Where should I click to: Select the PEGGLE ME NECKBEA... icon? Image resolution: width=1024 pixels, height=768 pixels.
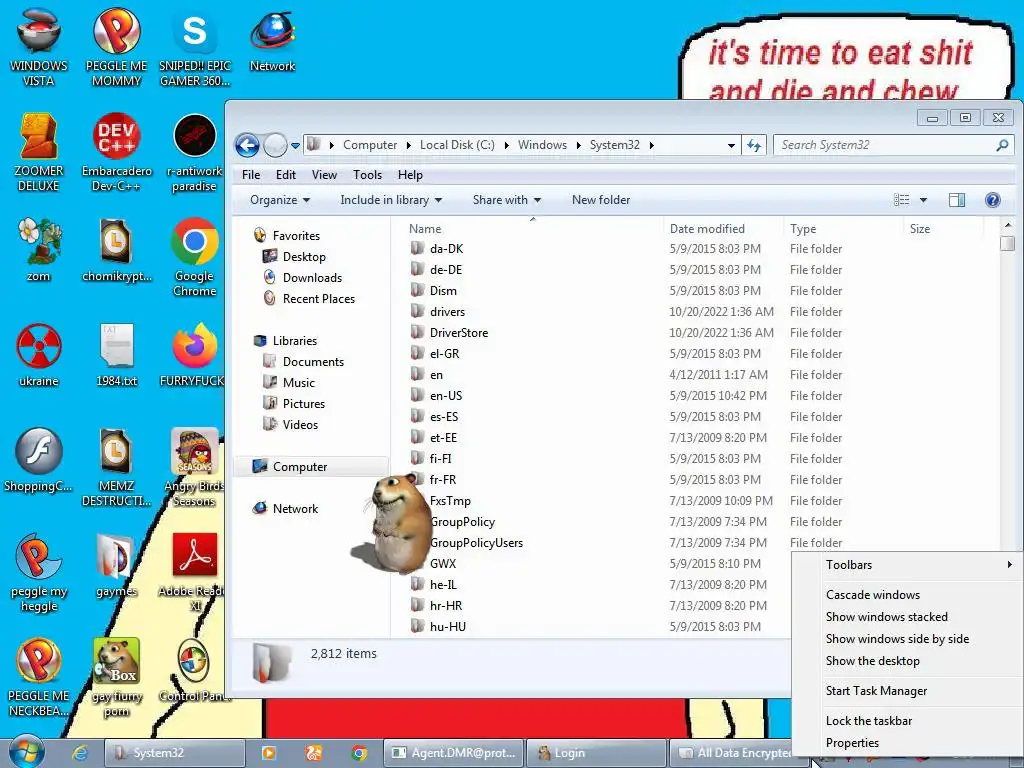point(39,677)
